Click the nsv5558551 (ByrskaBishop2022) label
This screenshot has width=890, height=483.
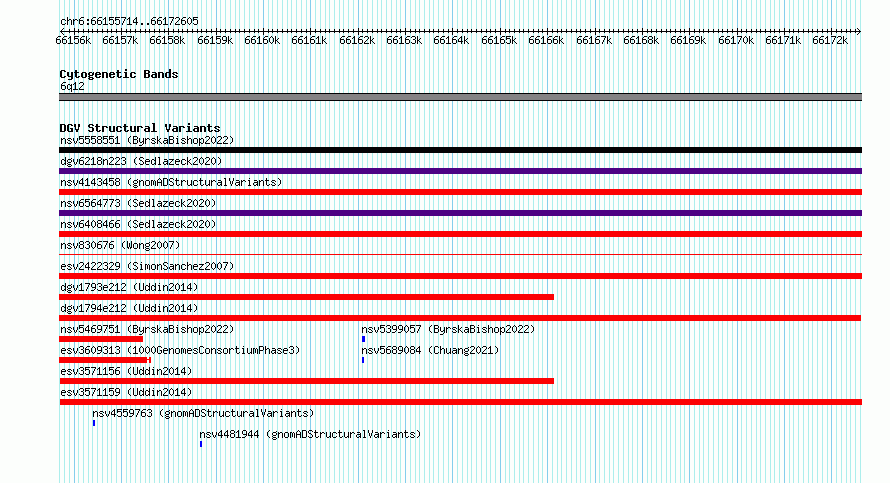coord(147,140)
